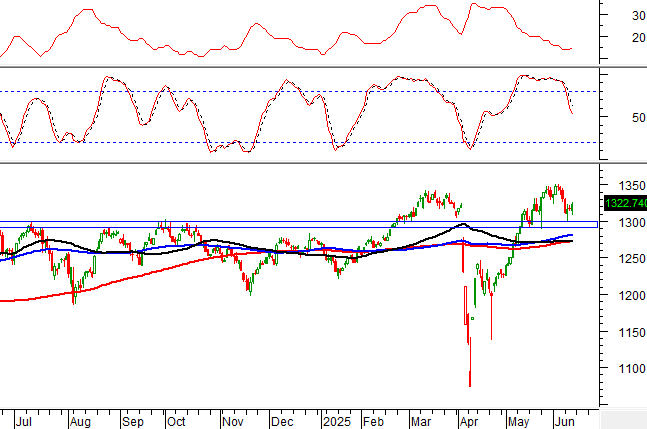Select the 1100 price axis label
The width and height of the screenshot is (647, 429).
(632, 368)
